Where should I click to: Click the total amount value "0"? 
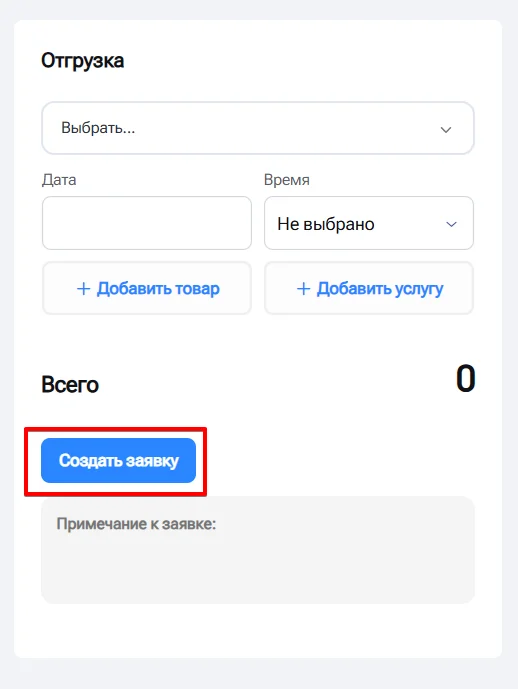click(x=465, y=379)
